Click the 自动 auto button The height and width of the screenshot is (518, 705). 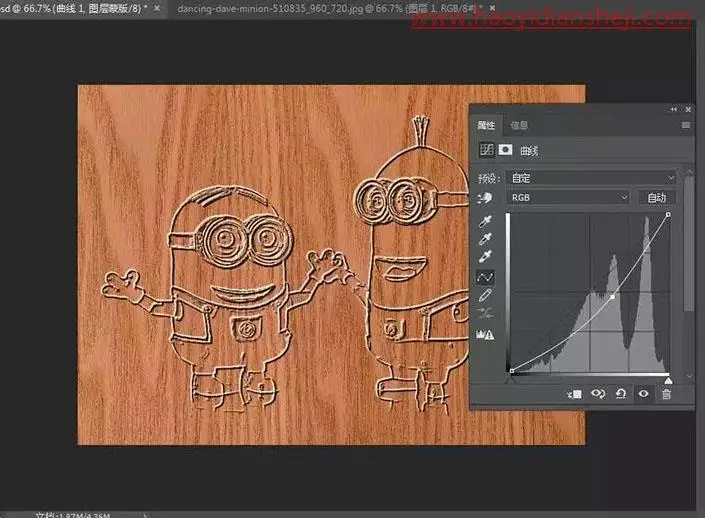click(x=657, y=198)
